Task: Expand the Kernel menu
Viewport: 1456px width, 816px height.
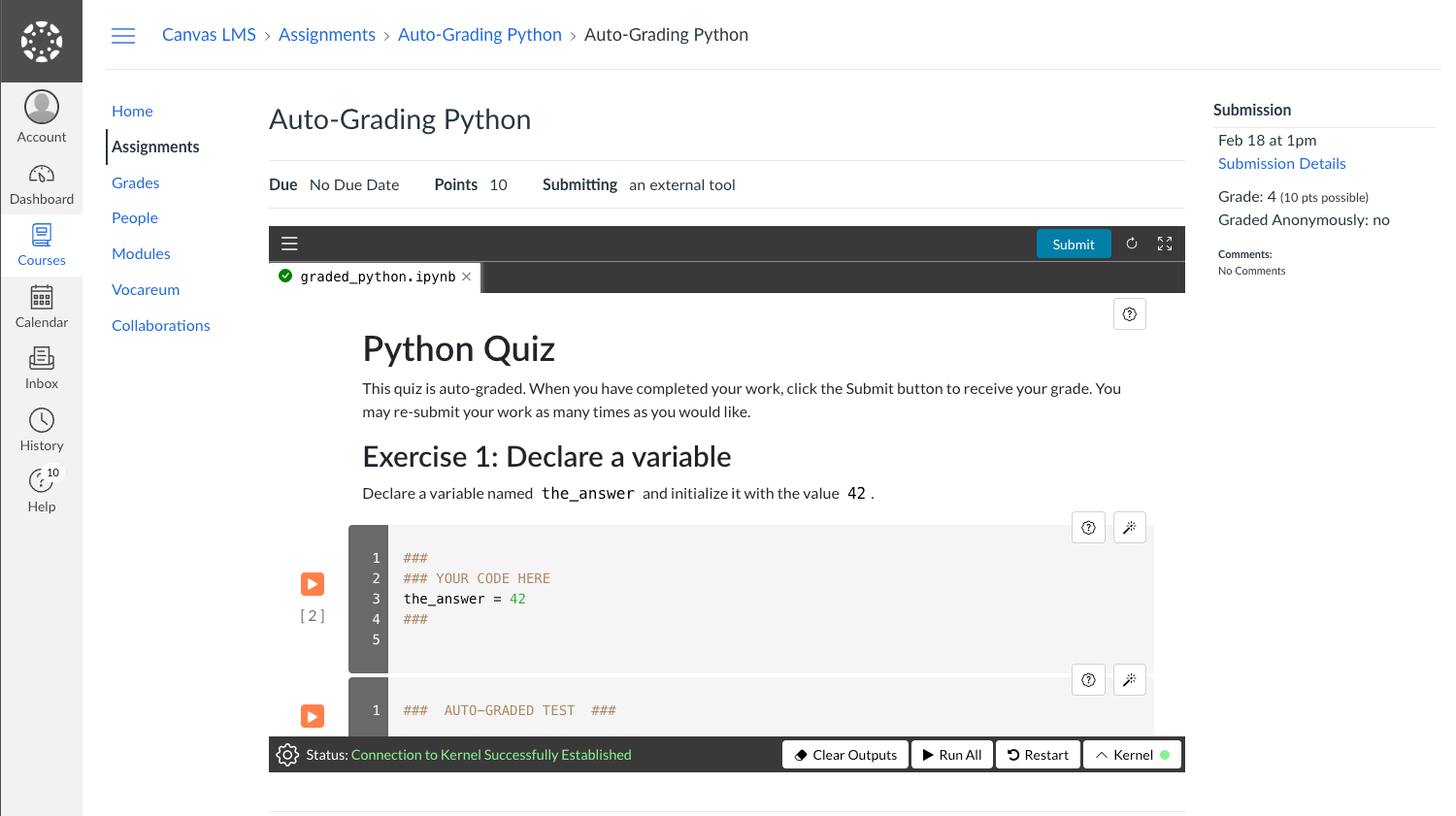Action: click(x=1132, y=755)
